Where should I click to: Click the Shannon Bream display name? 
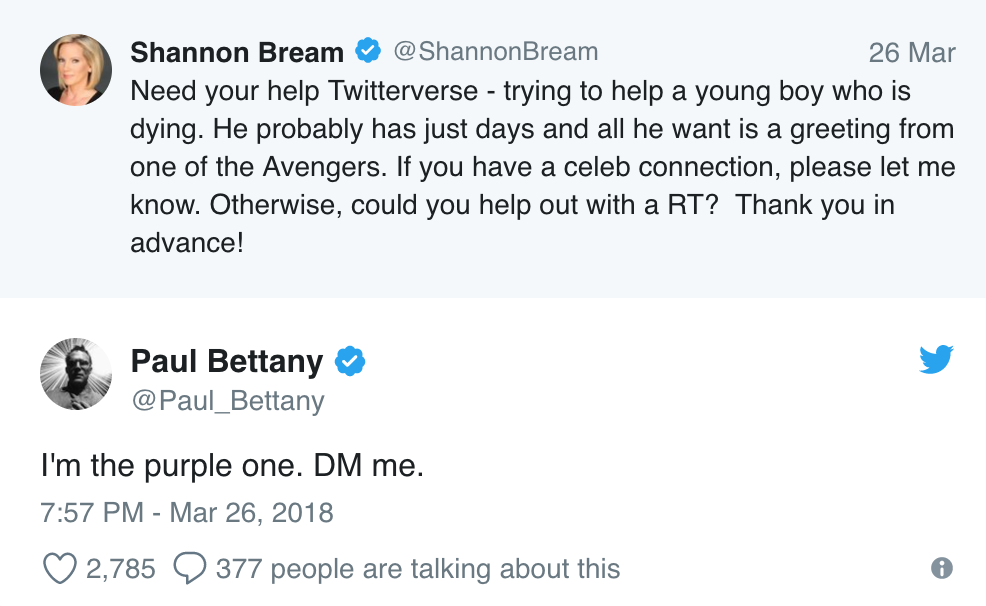pos(237,51)
